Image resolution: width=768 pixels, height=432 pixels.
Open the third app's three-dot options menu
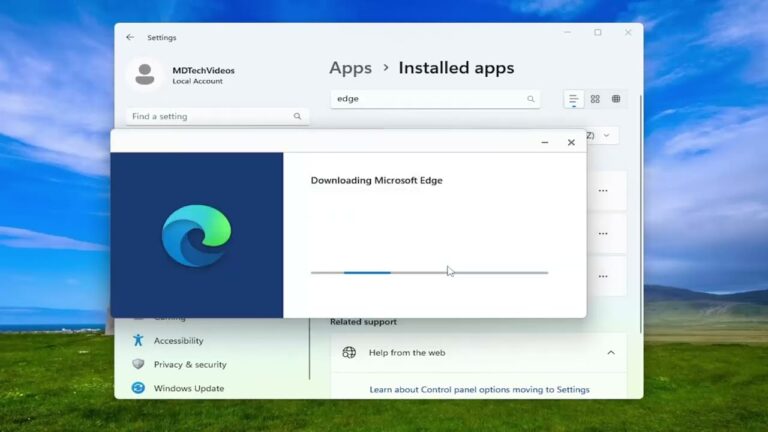tap(603, 274)
